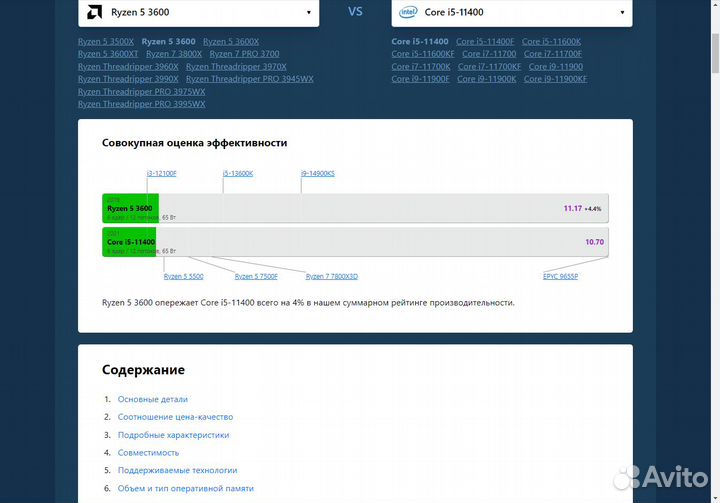The height and width of the screenshot is (503, 720).
Task: Open Ryzen 7 PRO 3700 link
Action: point(244,54)
